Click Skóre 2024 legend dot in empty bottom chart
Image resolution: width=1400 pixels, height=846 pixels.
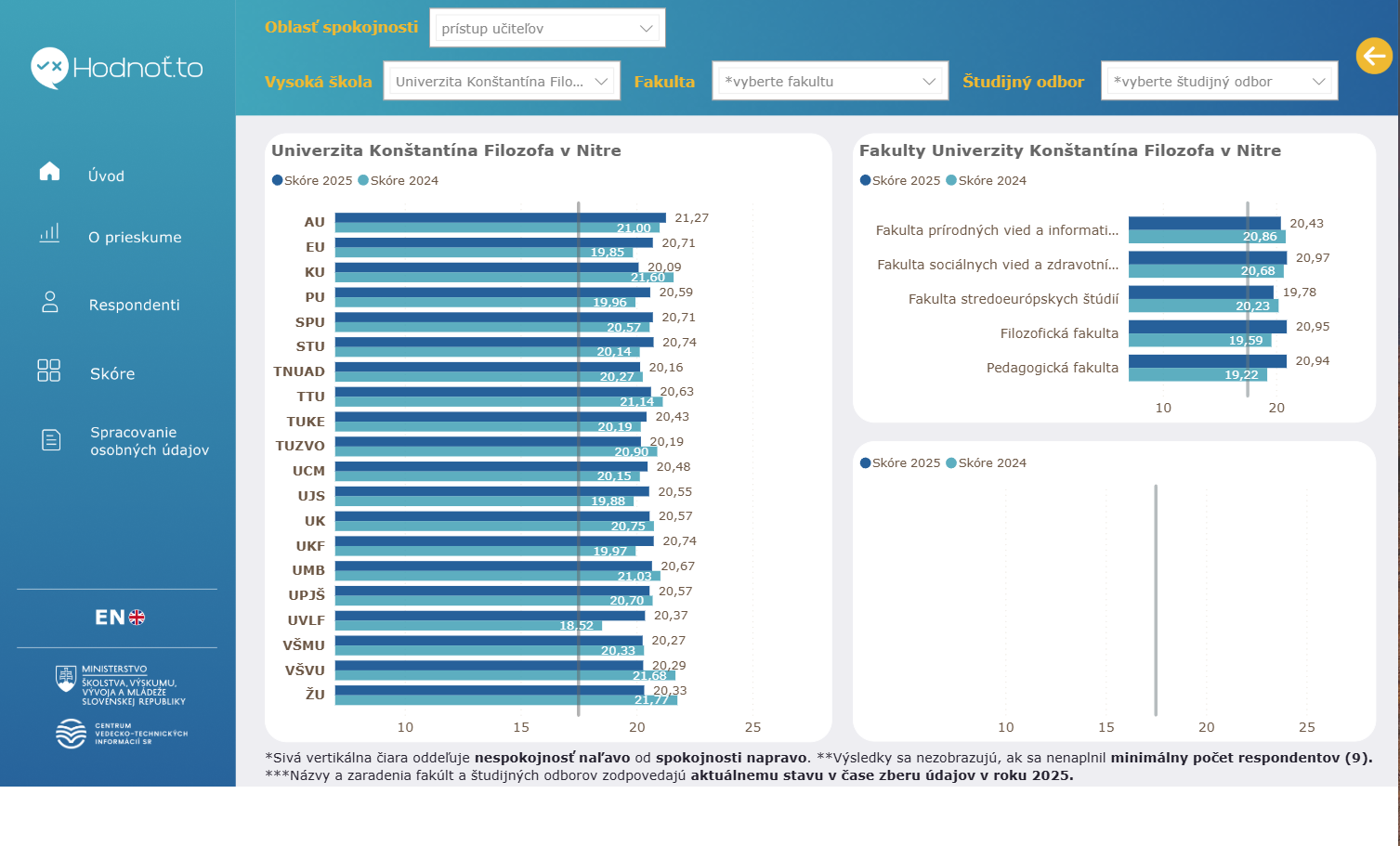pos(951,462)
